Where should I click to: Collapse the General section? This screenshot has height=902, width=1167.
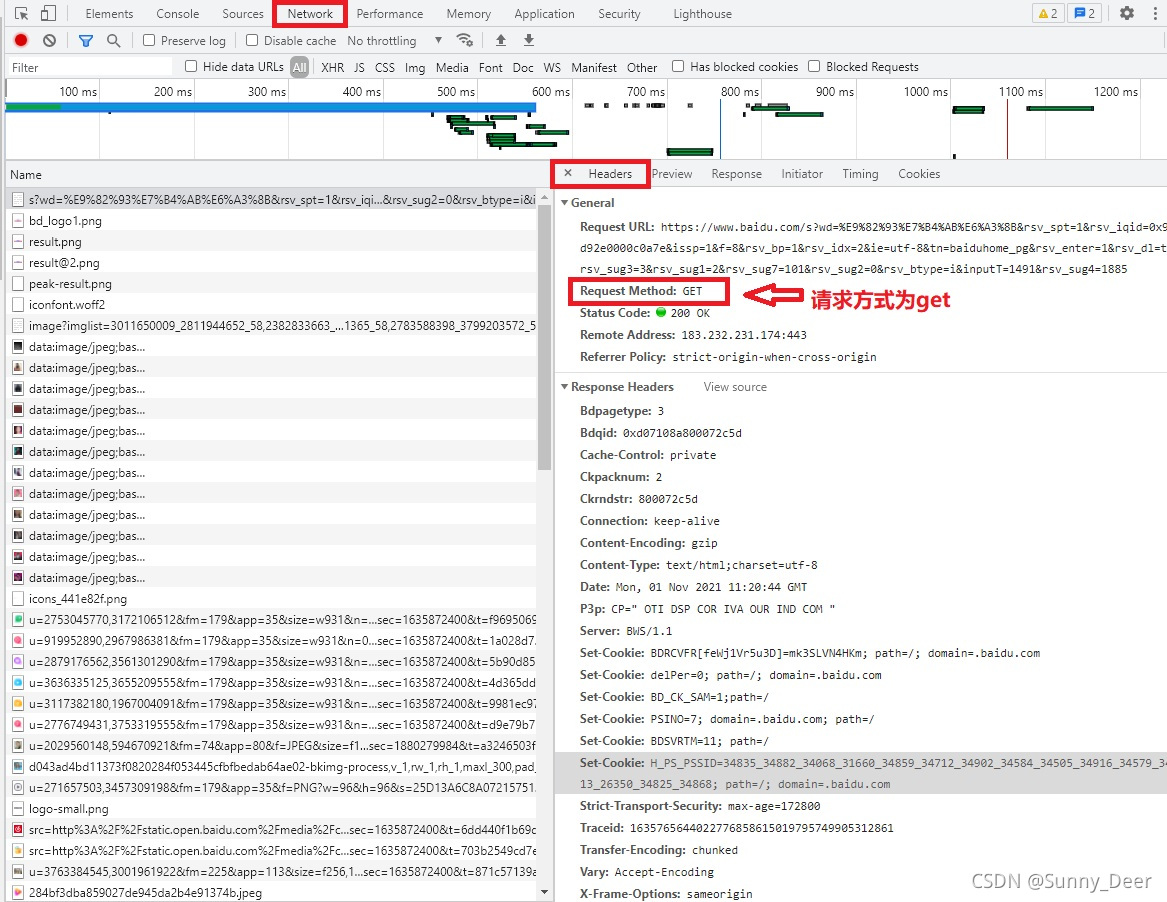coord(565,202)
